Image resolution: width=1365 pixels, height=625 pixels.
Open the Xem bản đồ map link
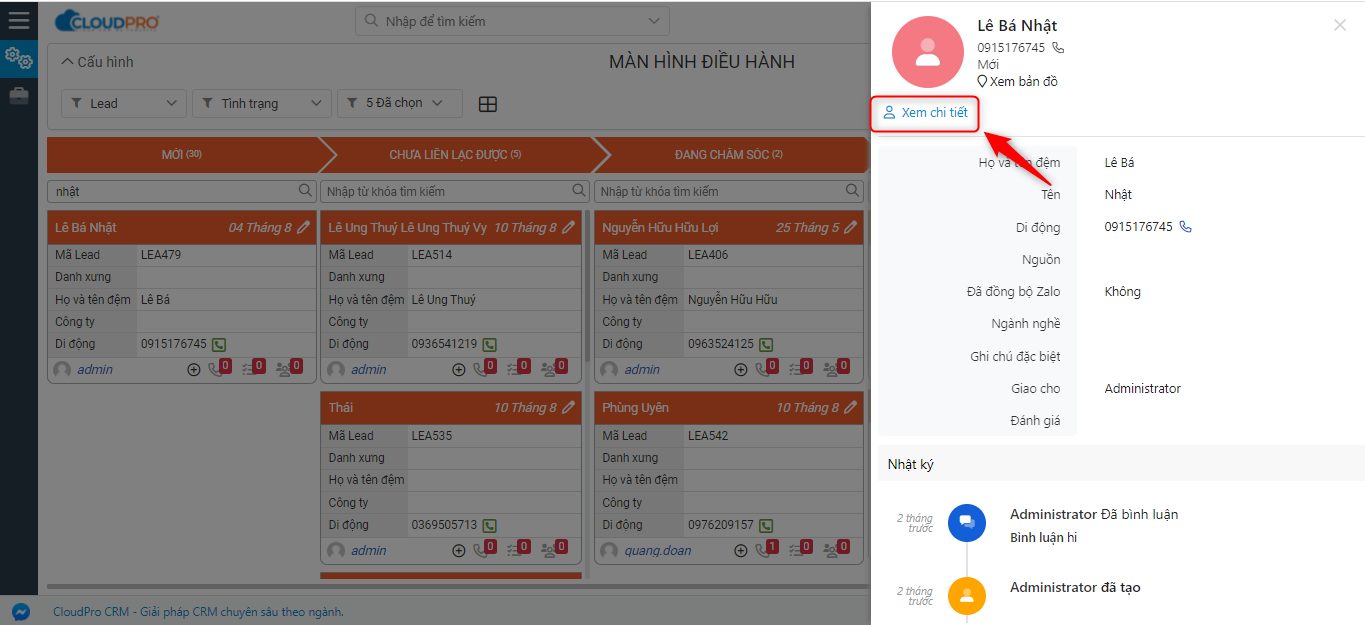click(1018, 81)
